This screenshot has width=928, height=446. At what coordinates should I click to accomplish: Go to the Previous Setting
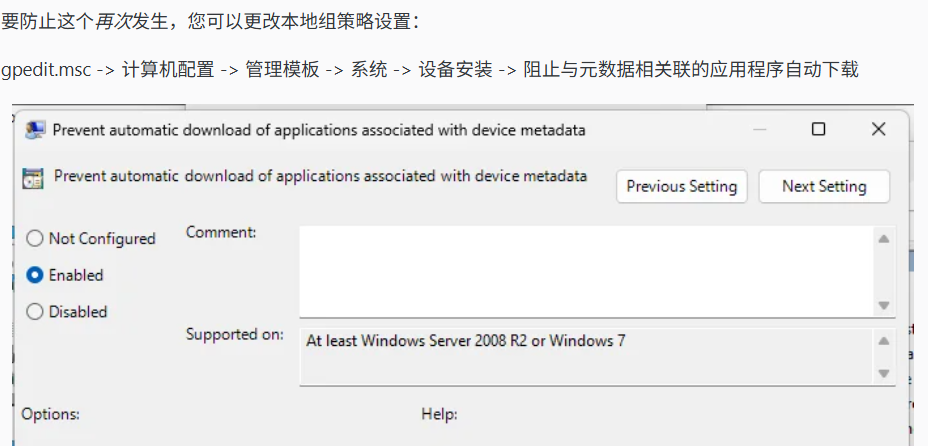pyautogui.click(x=682, y=187)
